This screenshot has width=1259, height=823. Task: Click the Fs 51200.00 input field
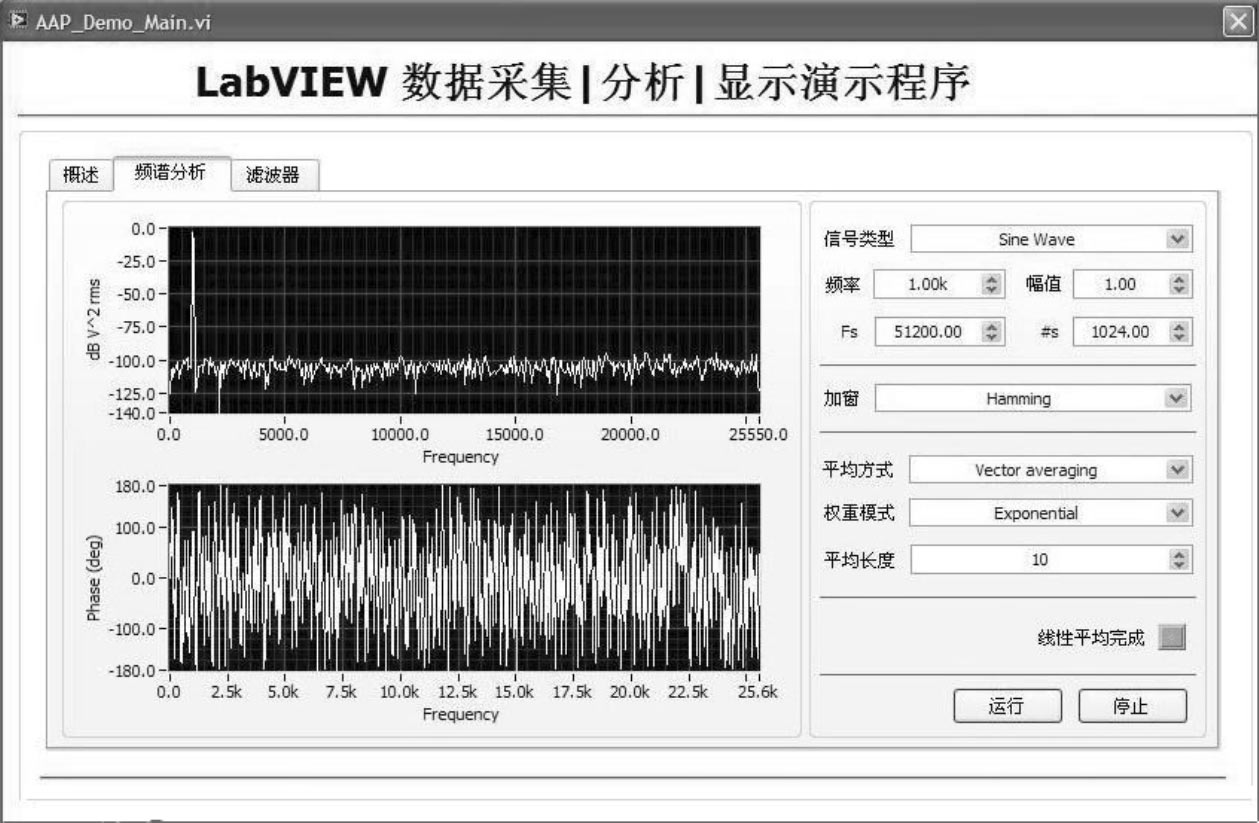point(927,331)
